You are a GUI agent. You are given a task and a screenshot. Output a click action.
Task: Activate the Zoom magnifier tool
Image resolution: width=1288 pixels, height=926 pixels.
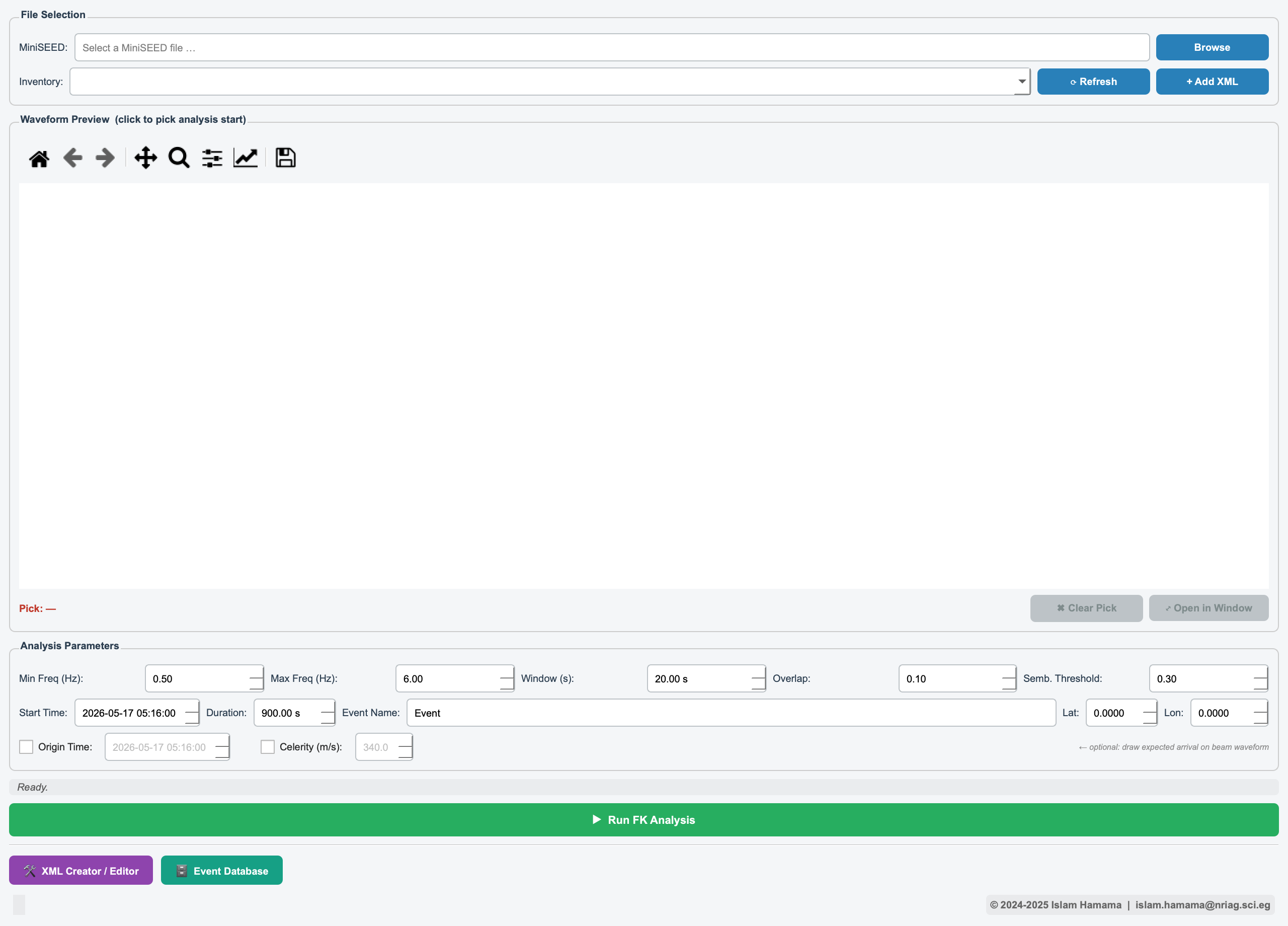179,158
